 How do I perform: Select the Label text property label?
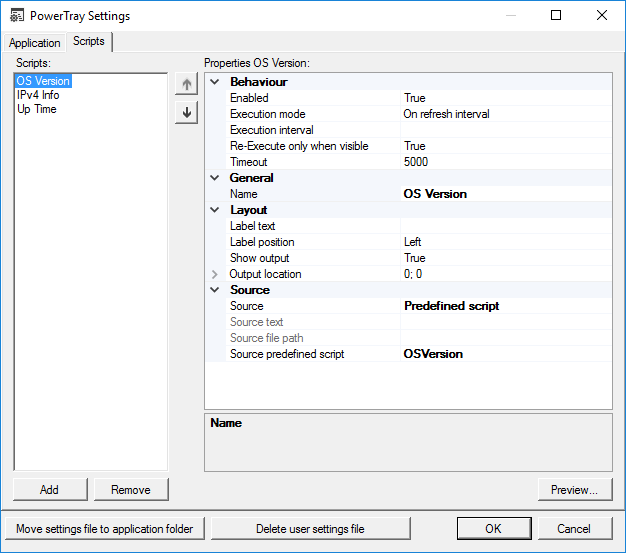click(x=252, y=226)
